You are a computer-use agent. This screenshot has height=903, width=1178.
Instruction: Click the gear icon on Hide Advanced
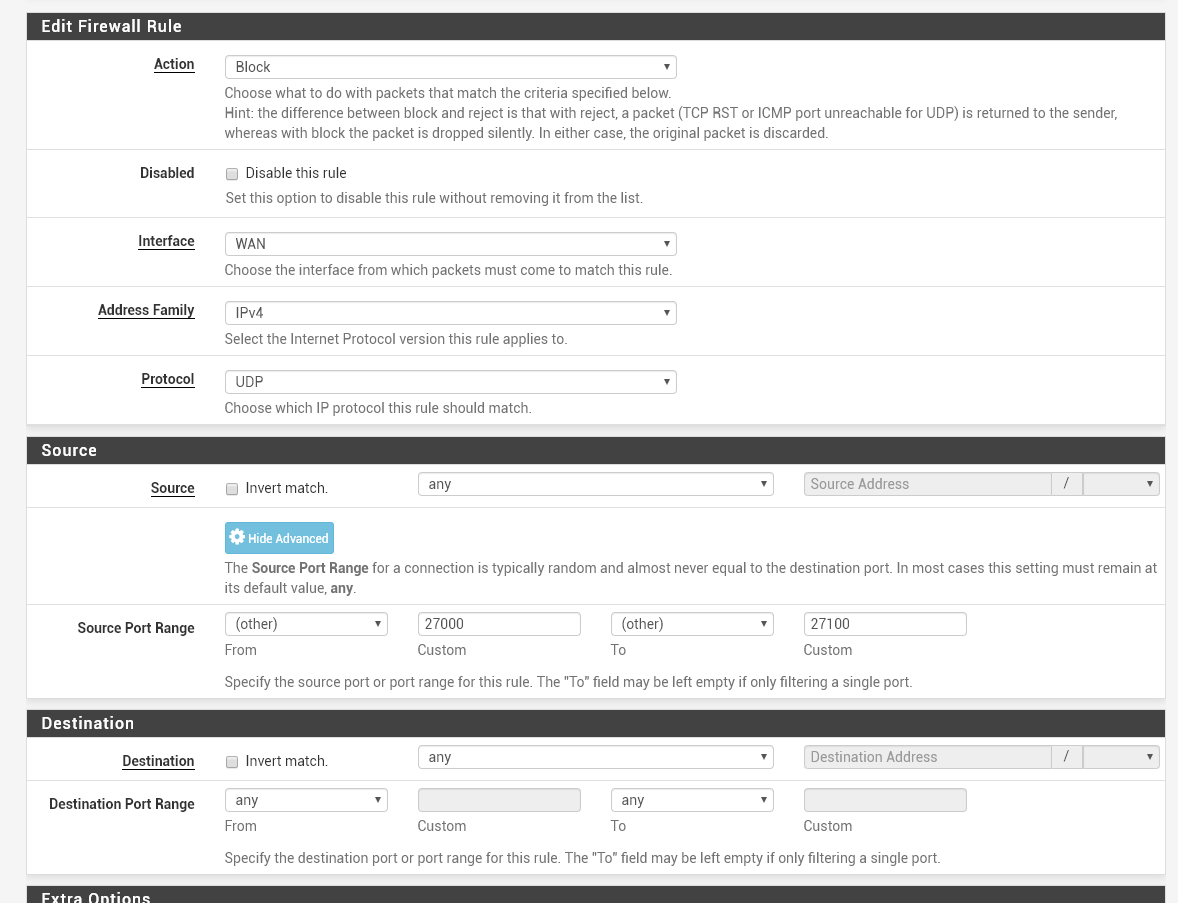point(237,538)
